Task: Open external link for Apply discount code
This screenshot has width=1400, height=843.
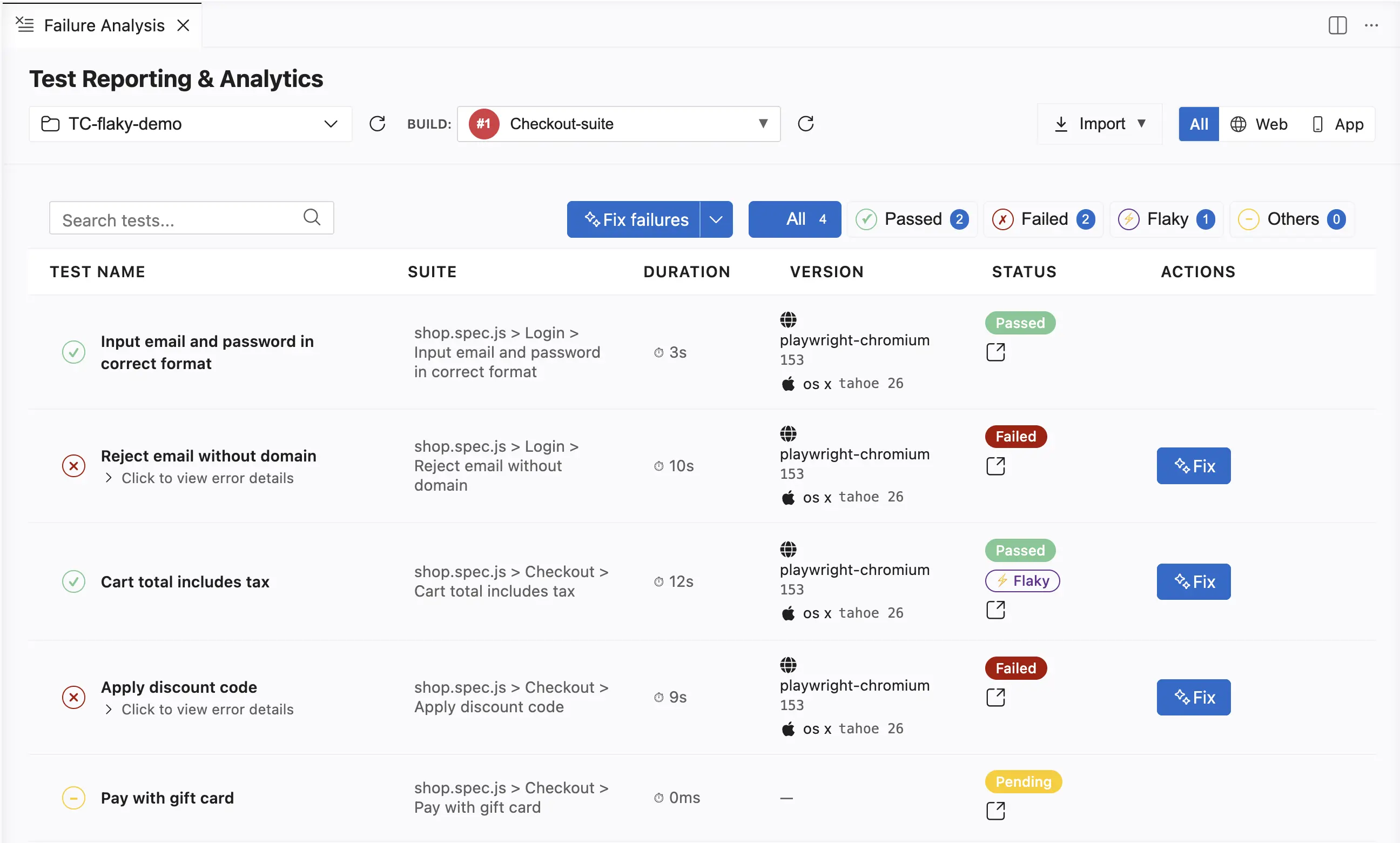Action: 995,698
